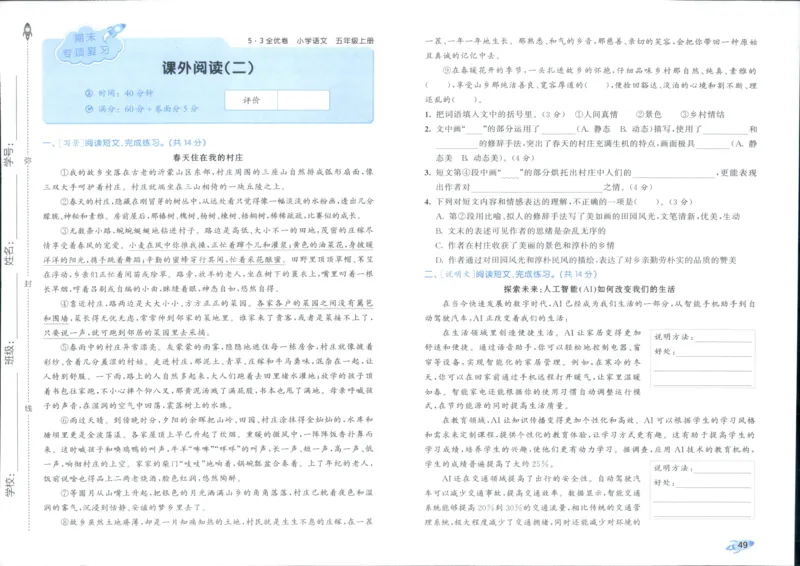Click paragraph ③ starting 无数条小路

(208, 259)
